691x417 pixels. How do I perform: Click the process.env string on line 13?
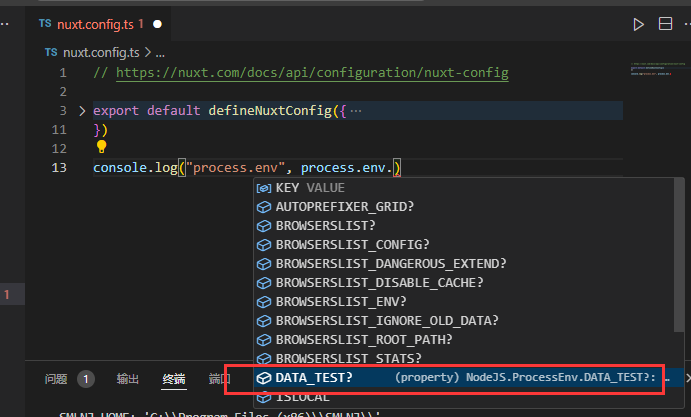click(236, 168)
